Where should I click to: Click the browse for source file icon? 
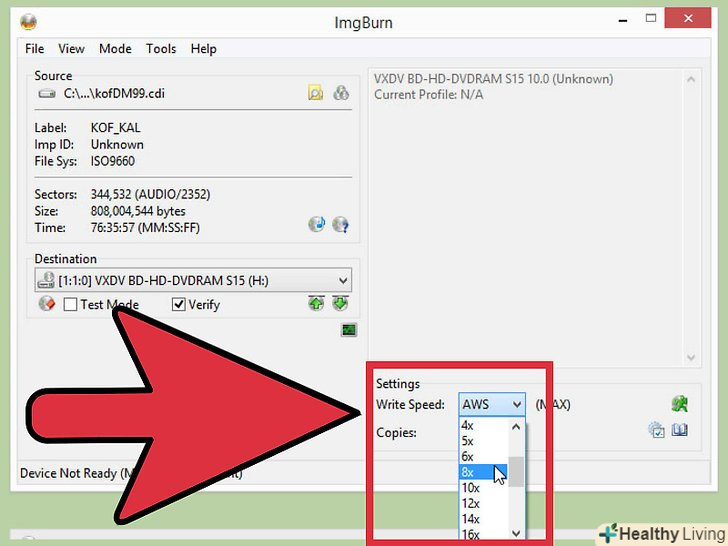(315, 93)
